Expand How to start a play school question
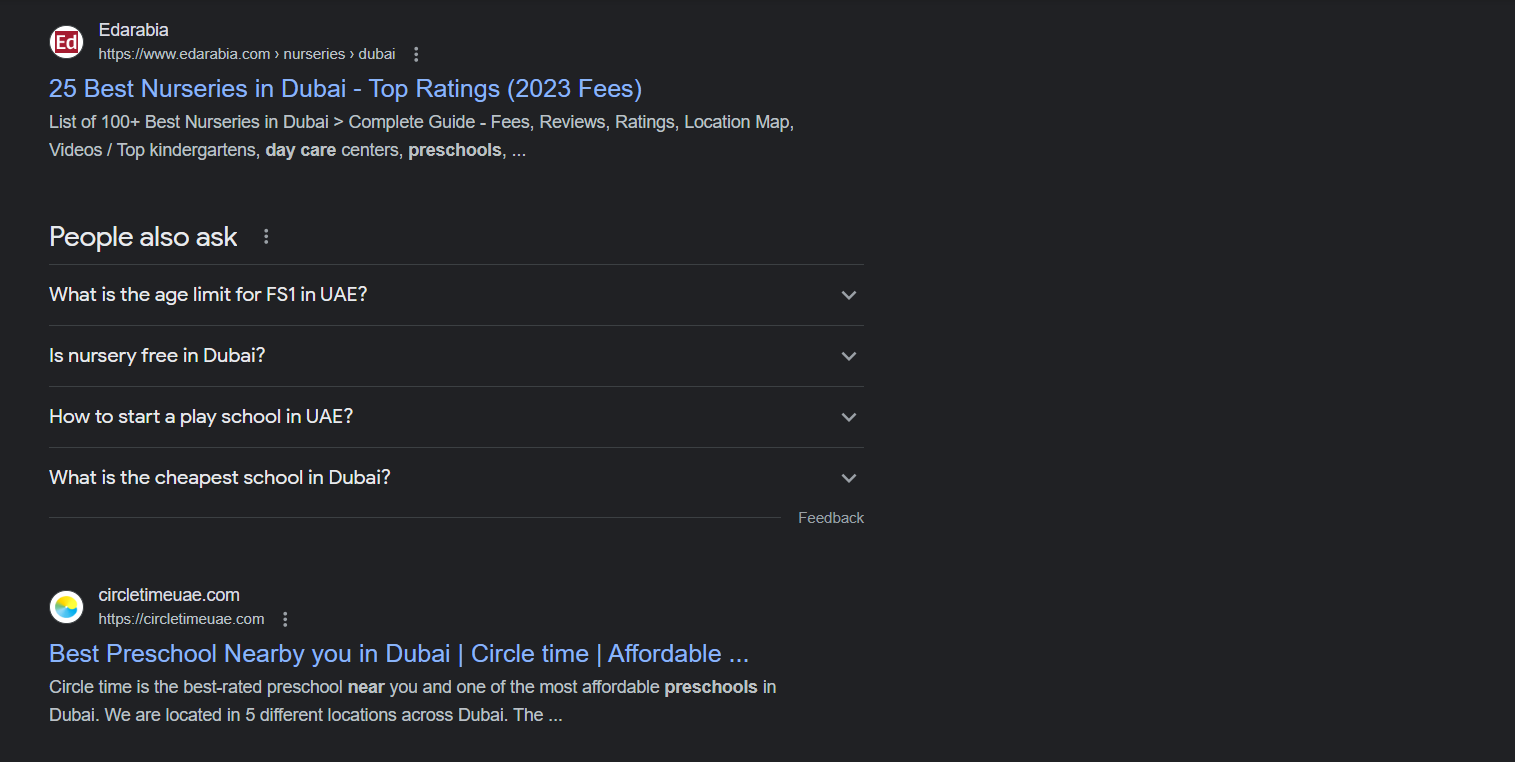Image resolution: width=1515 pixels, height=762 pixels. (456, 417)
